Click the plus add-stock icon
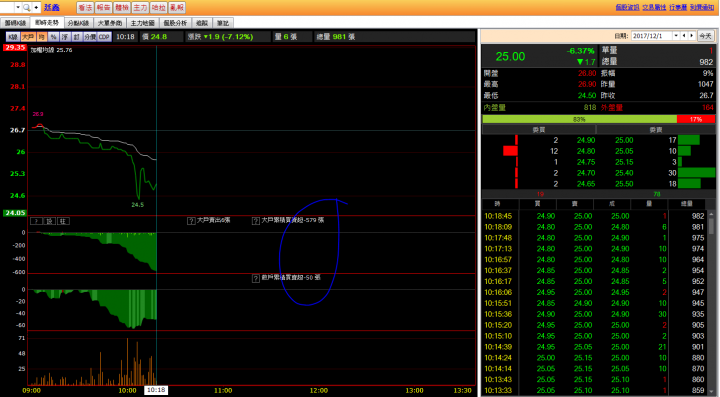The image size is (720, 397). coord(36,7)
